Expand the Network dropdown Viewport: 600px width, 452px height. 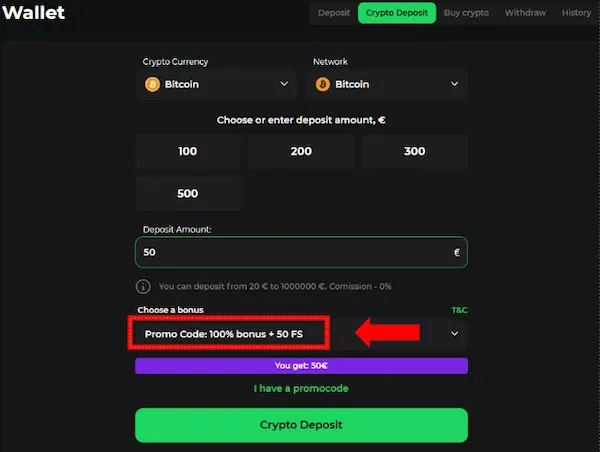(x=455, y=85)
